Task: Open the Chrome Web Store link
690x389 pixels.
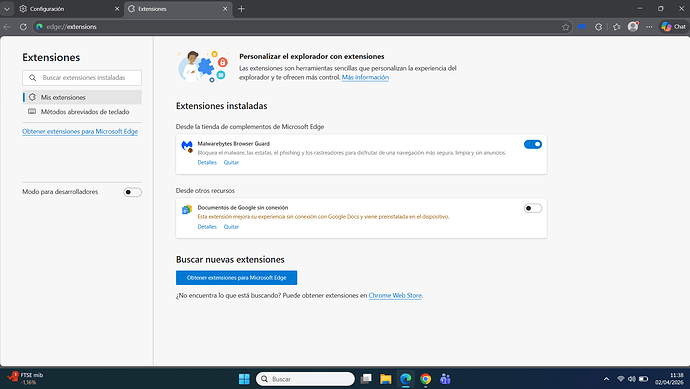Action: 395,296
